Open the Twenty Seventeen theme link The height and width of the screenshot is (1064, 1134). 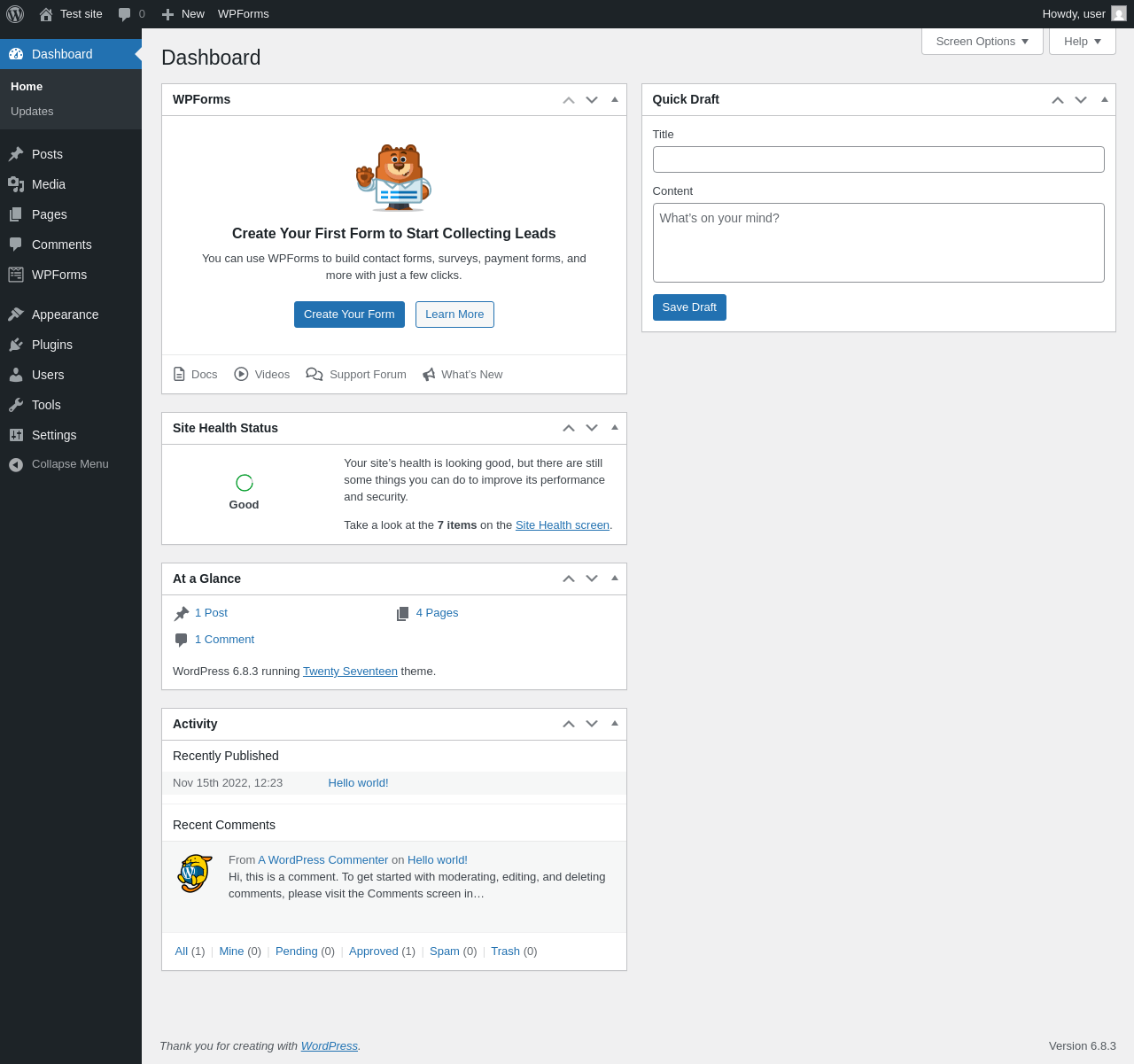click(x=350, y=672)
